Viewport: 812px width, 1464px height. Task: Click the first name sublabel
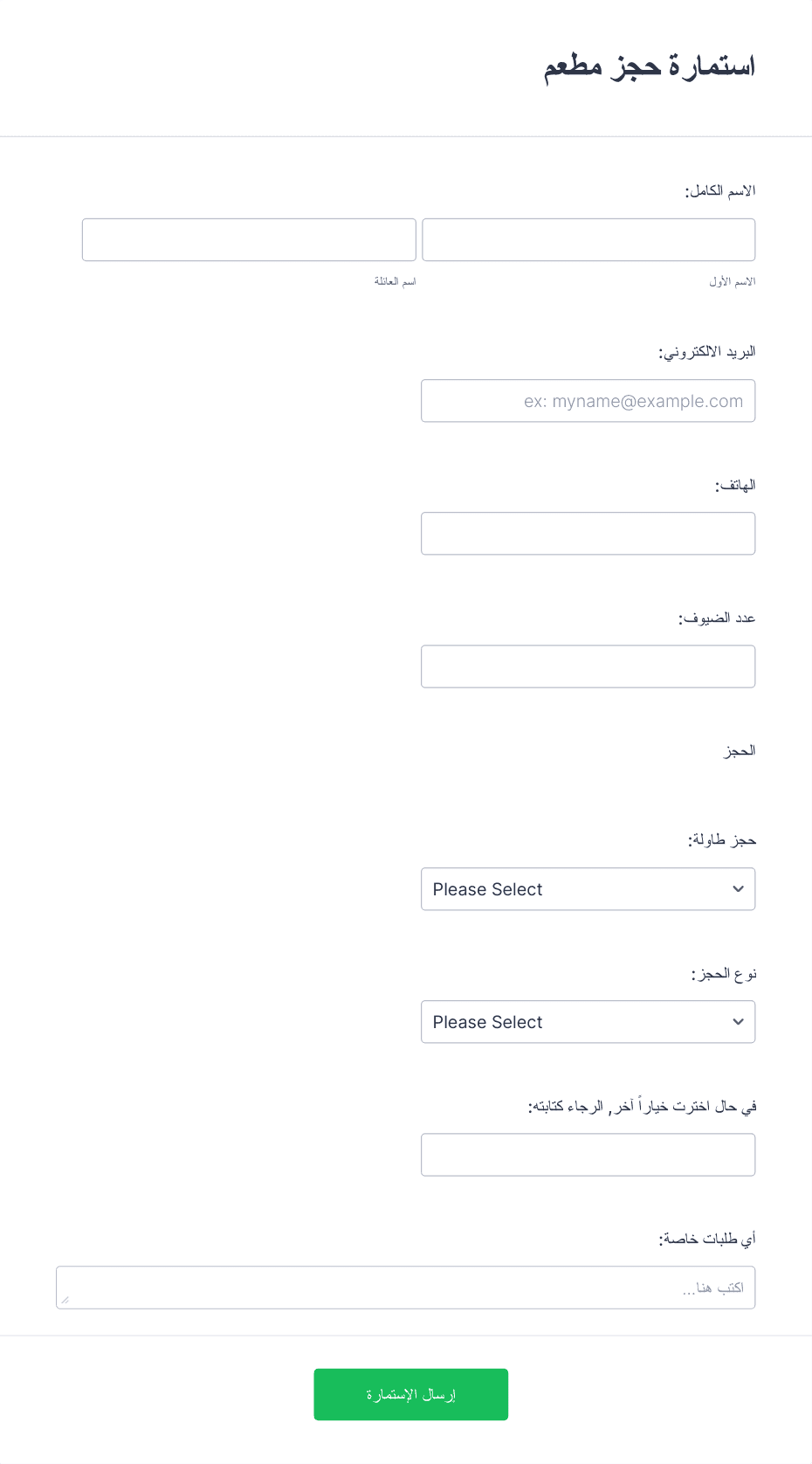733,282
